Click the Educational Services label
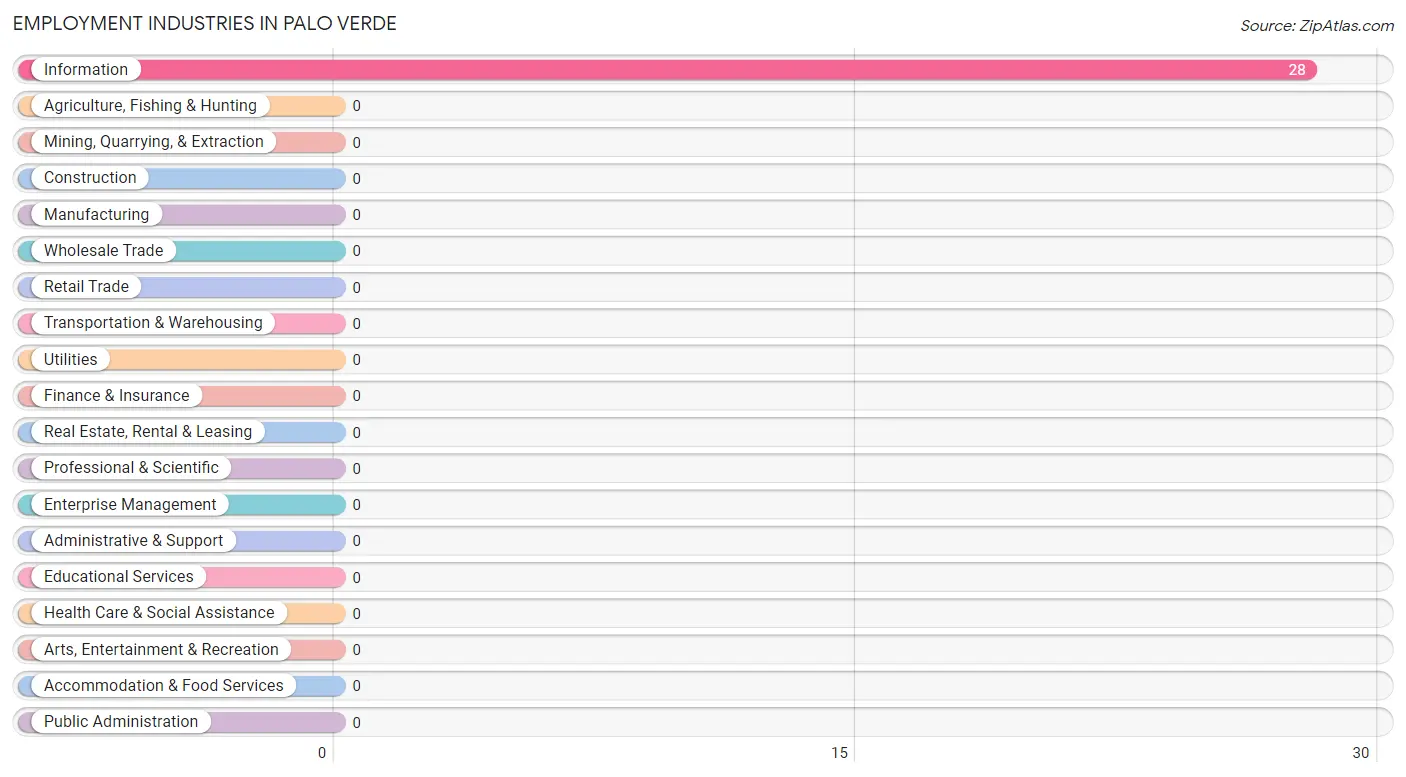Viewport: 1406px width, 777px height. [119, 577]
